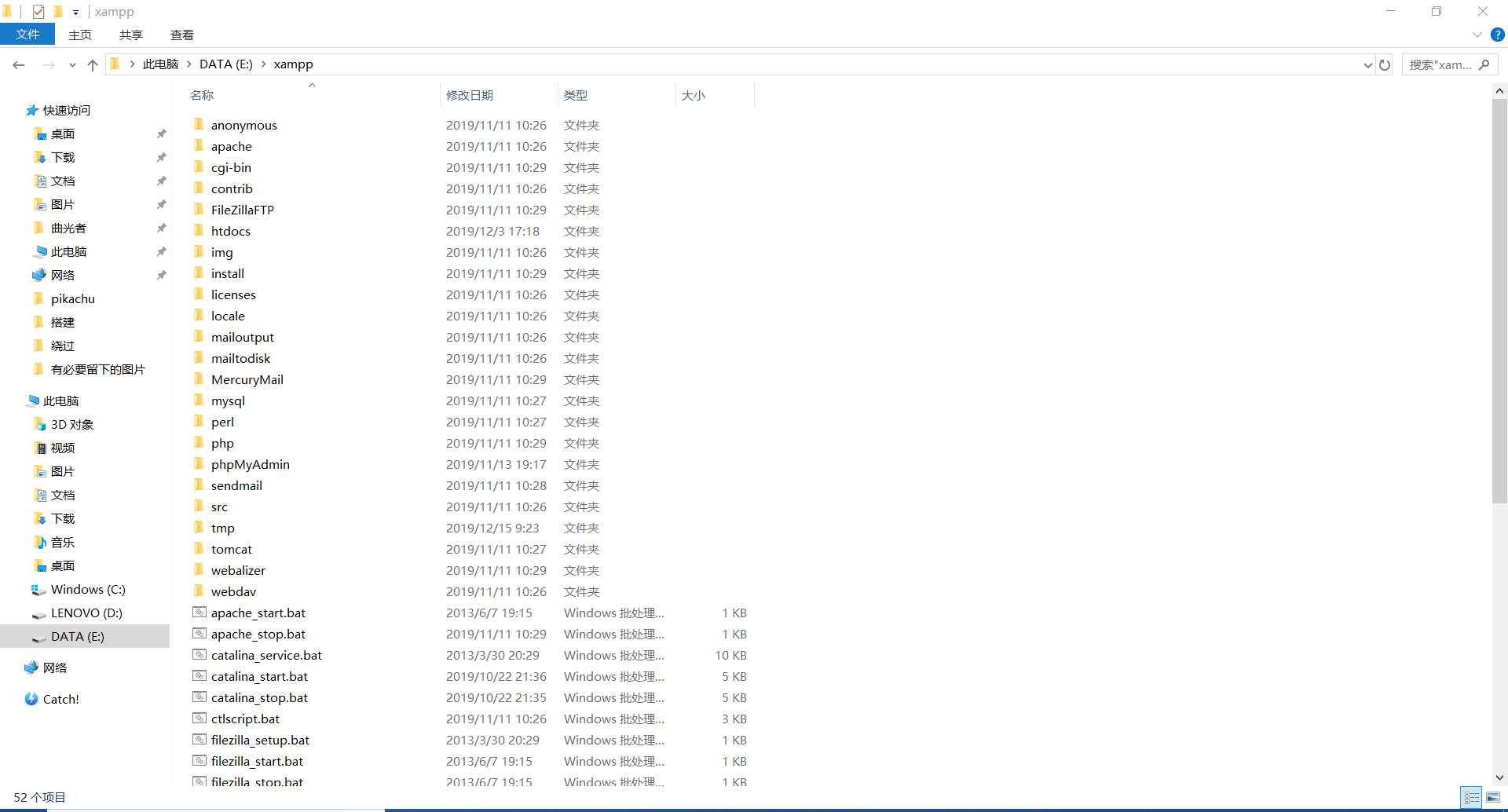Viewport: 1508px width, 812px height.
Task: Click breadcrumb chevron after DATA (E:)
Action: 263,64
